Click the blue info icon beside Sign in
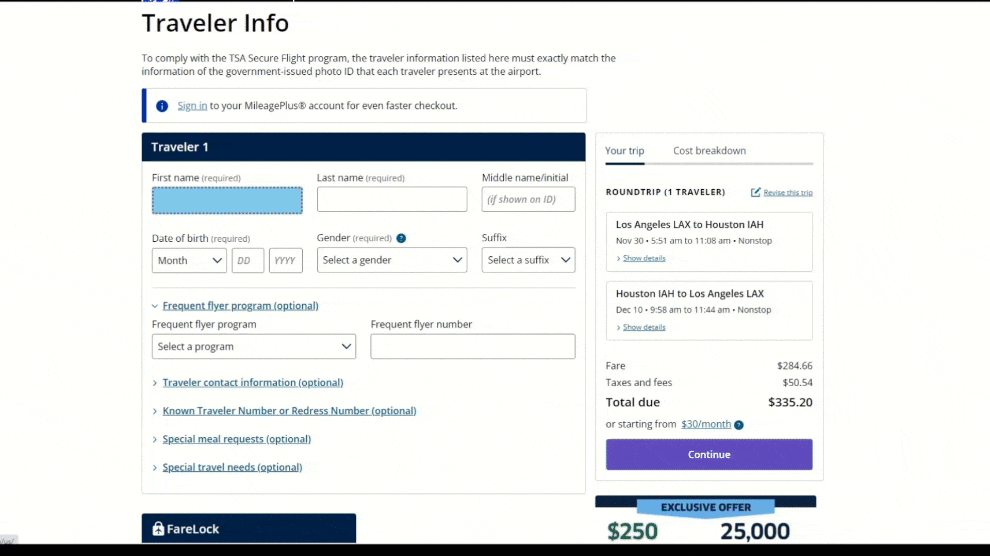990x556 pixels. 162,106
